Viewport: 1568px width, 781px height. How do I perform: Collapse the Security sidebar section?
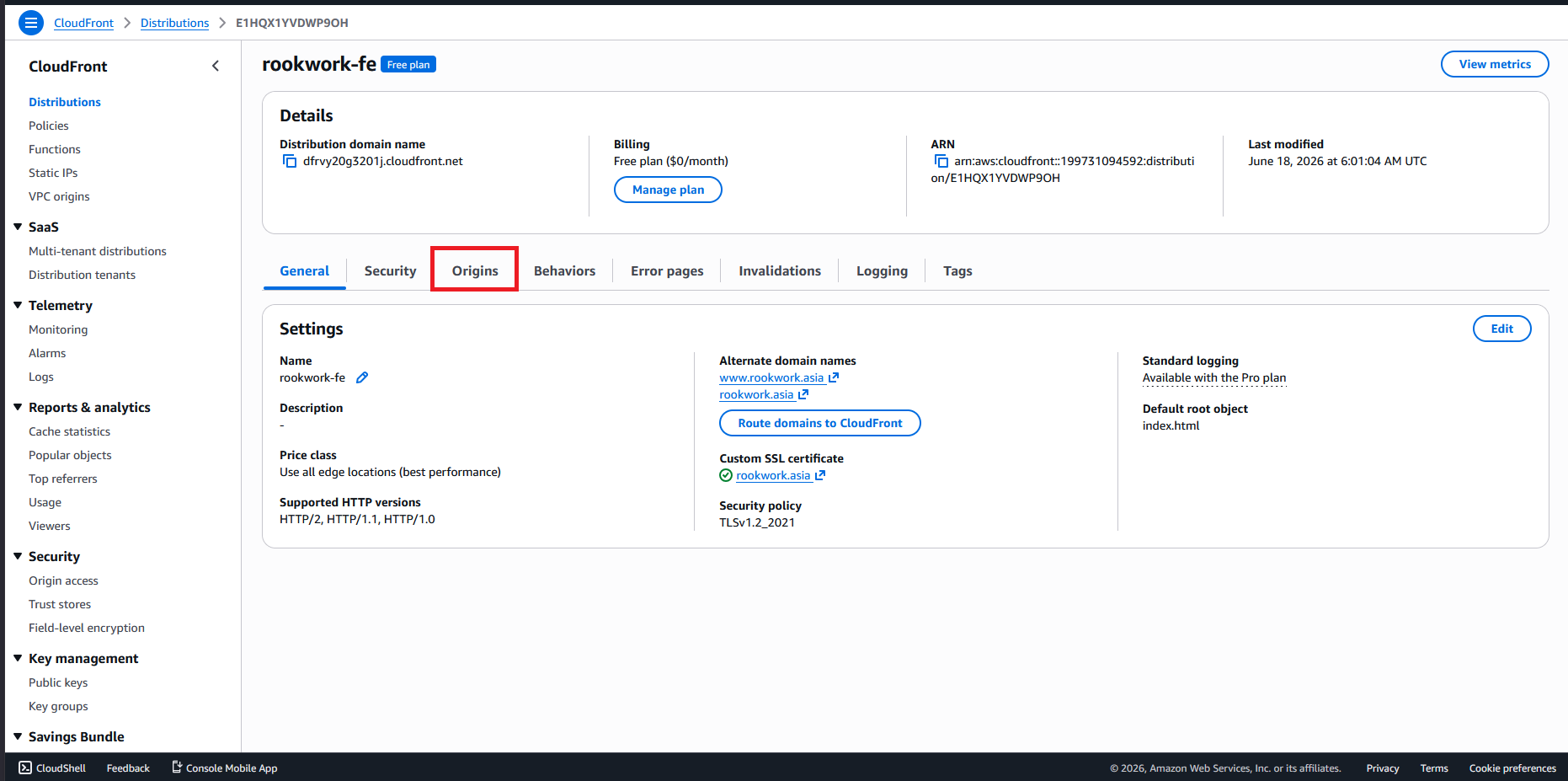(x=18, y=556)
